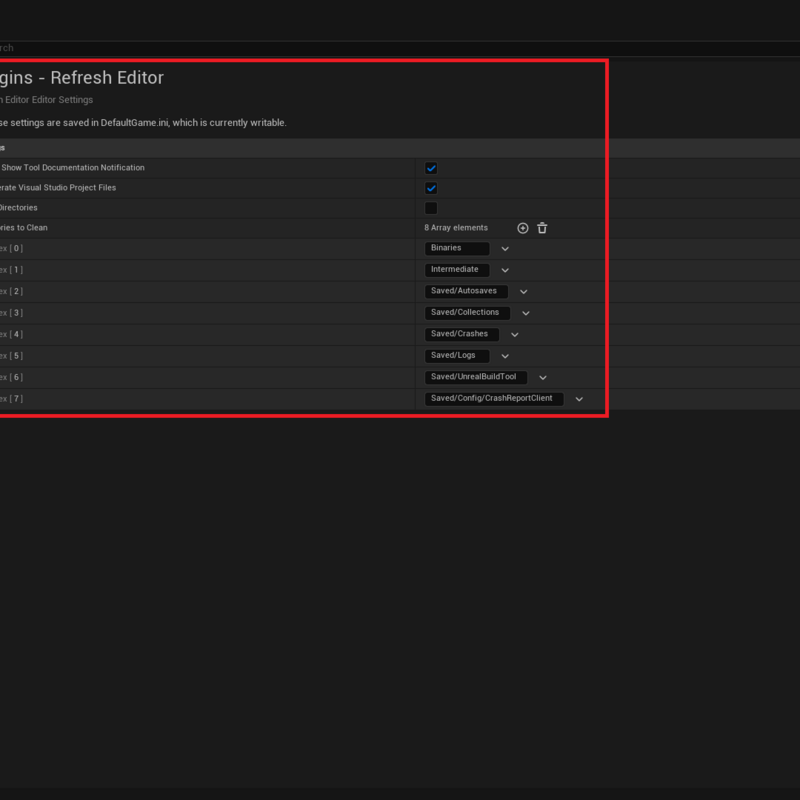
Task: Open chevron menu for Saved/Autosaves entry
Action: tap(523, 292)
